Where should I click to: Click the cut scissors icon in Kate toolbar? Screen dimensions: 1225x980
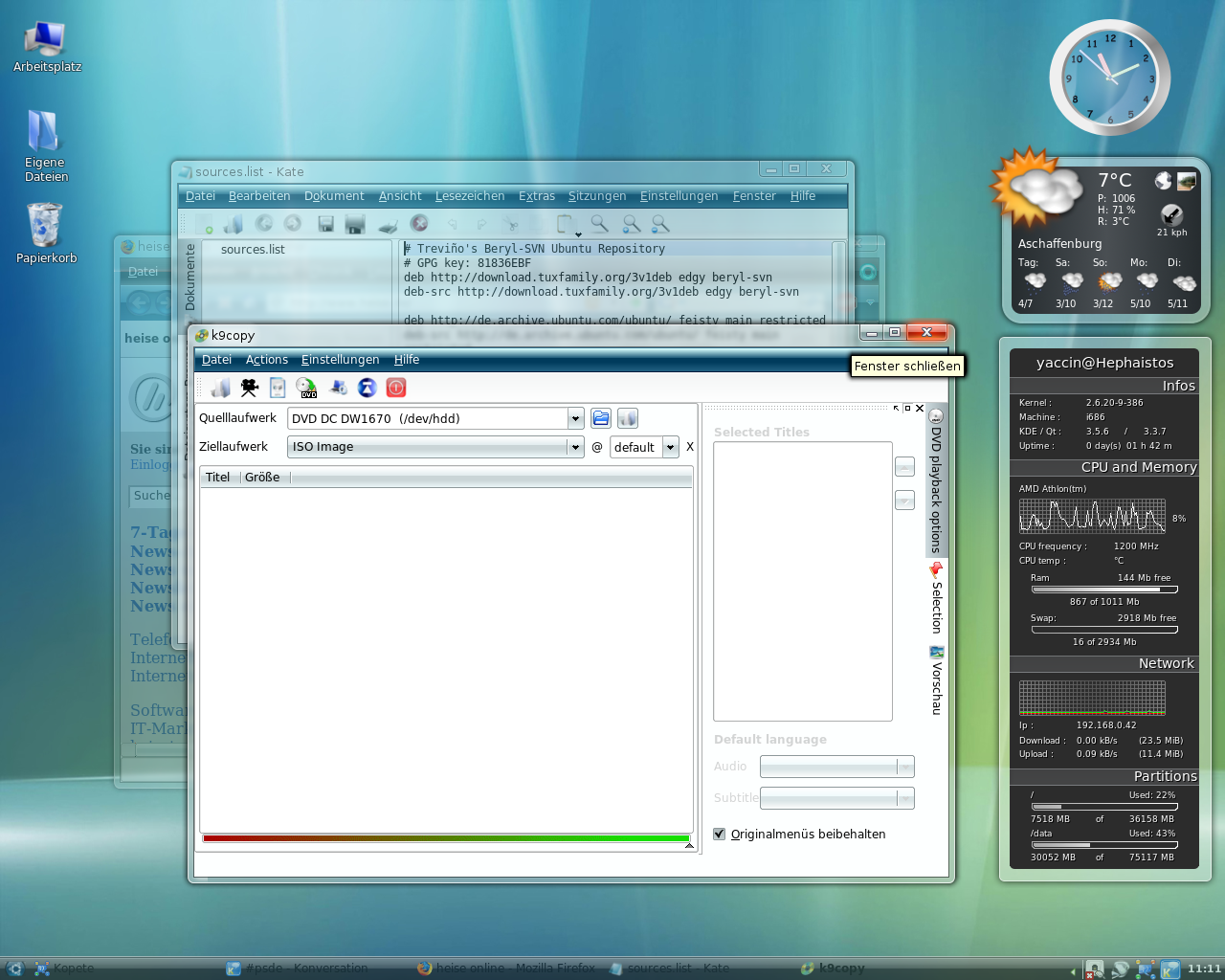tap(512, 224)
